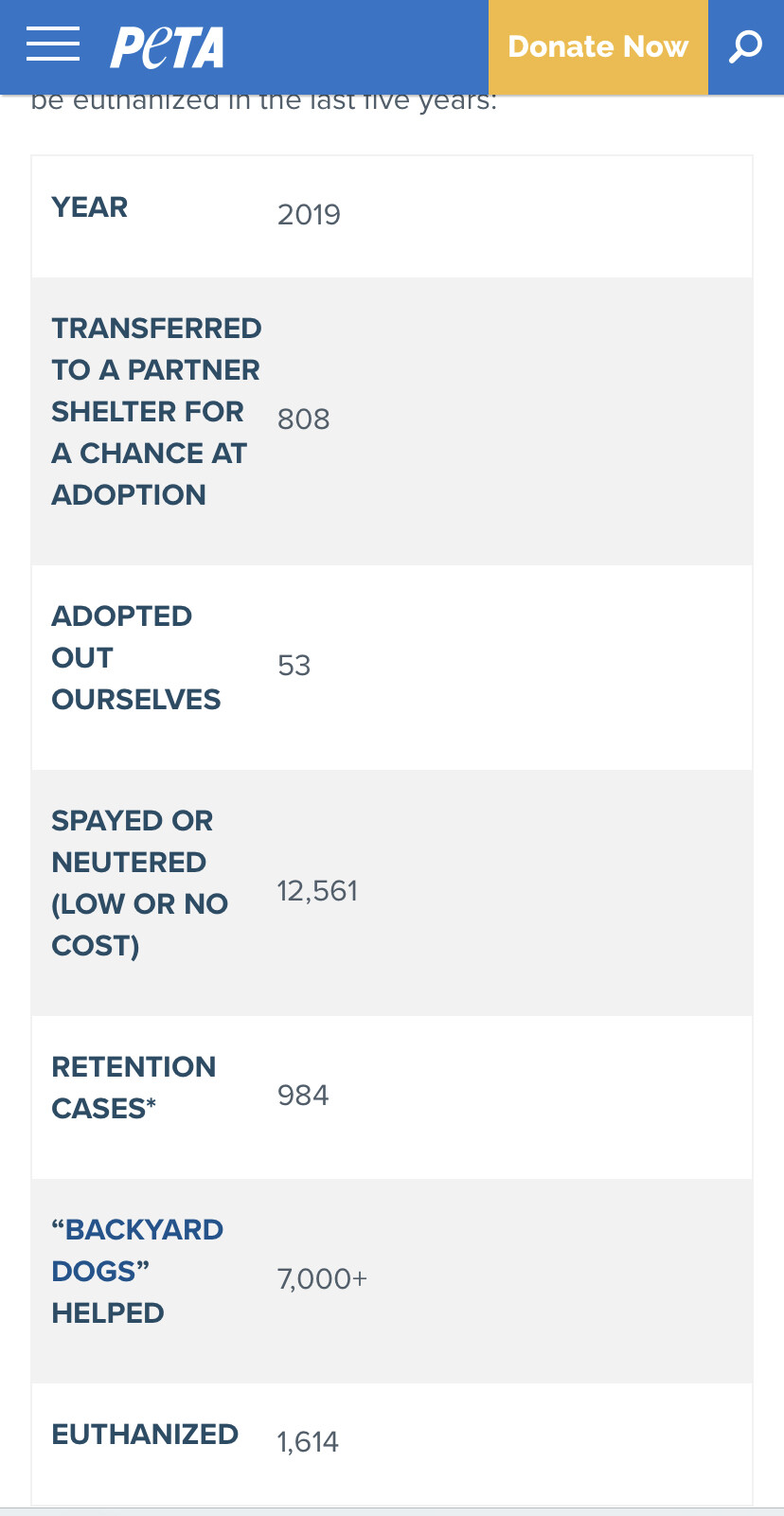The height and width of the screenshot is (1516, 784).
Task: Click the Transferred to a Partner Shelter label
Action: (x=156, y=411)
